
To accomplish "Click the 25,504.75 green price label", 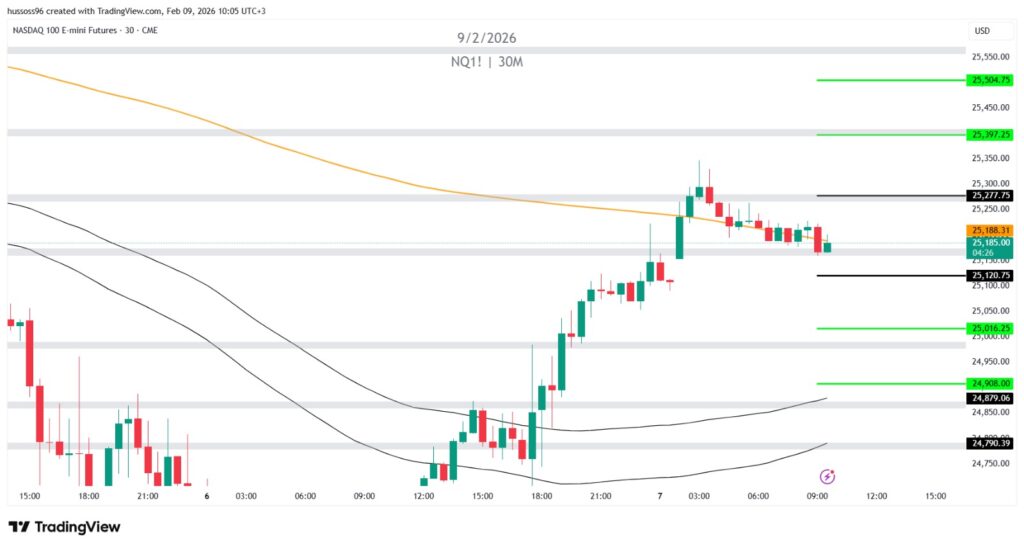I will (990, 80).
